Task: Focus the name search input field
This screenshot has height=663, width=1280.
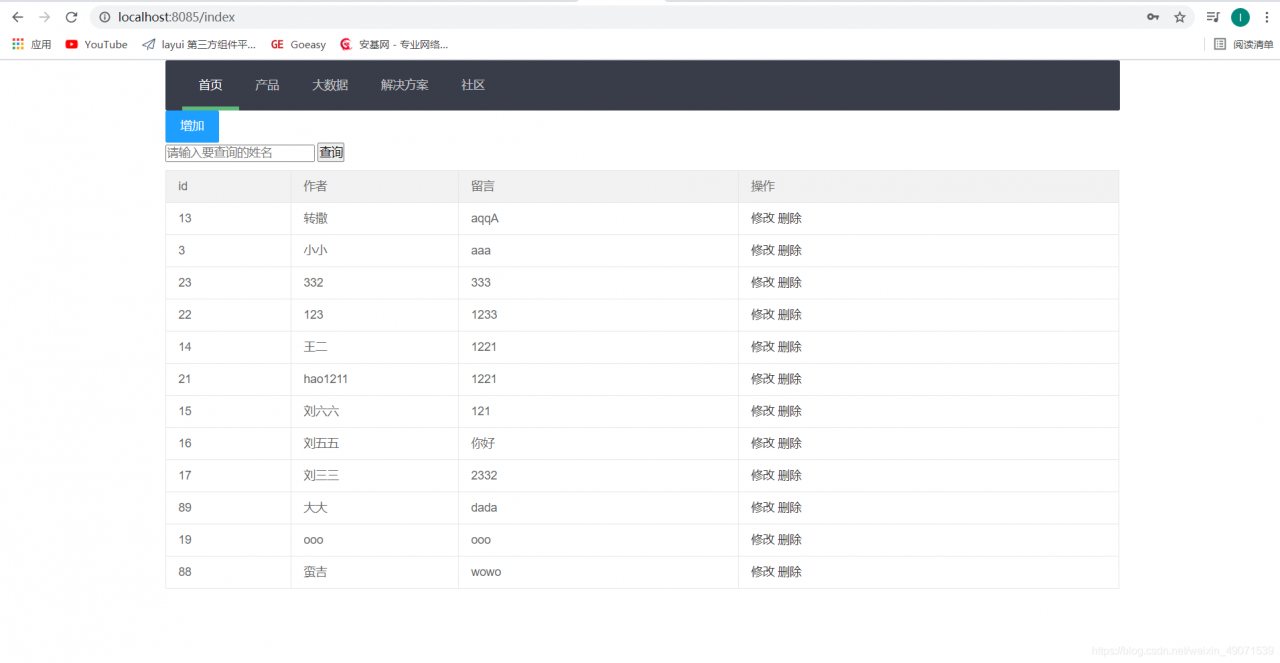Action: [x=240, y=153]
